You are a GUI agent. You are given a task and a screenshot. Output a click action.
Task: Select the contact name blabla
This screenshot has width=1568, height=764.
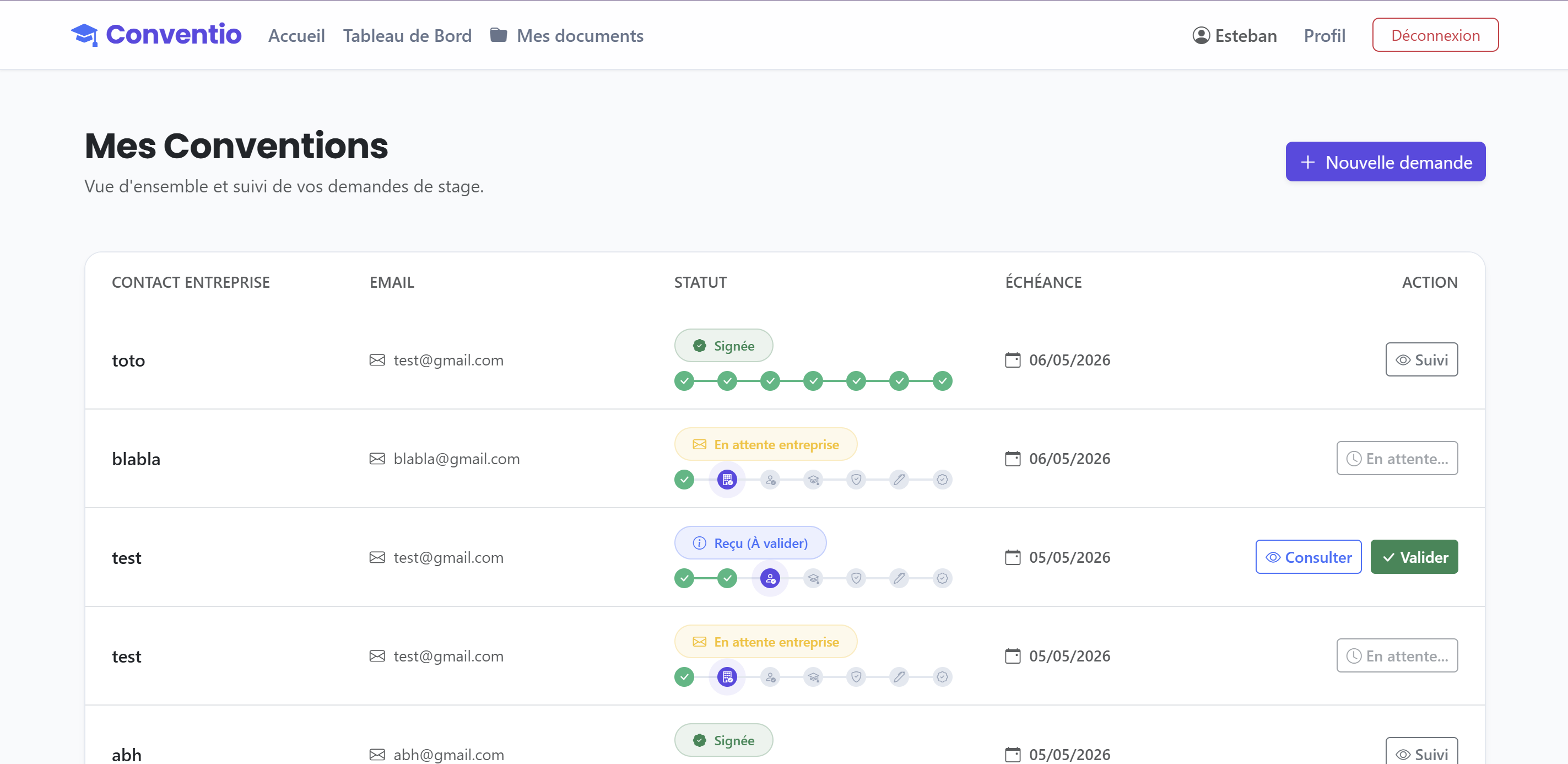(136, 459)
